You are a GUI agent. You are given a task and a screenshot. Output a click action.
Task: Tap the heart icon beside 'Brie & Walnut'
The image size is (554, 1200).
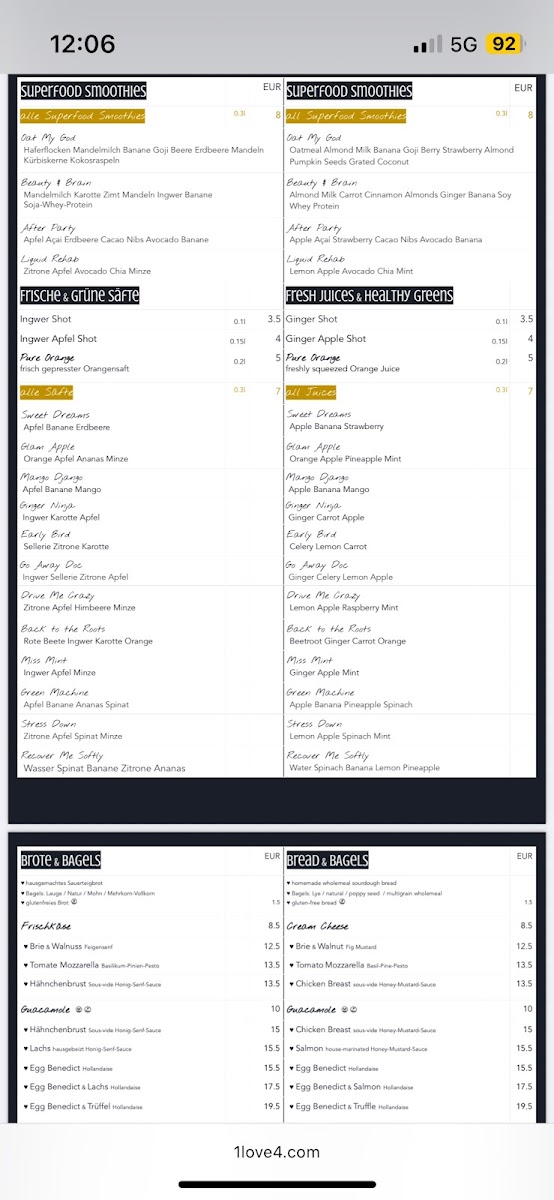click(x=290, y=946)
